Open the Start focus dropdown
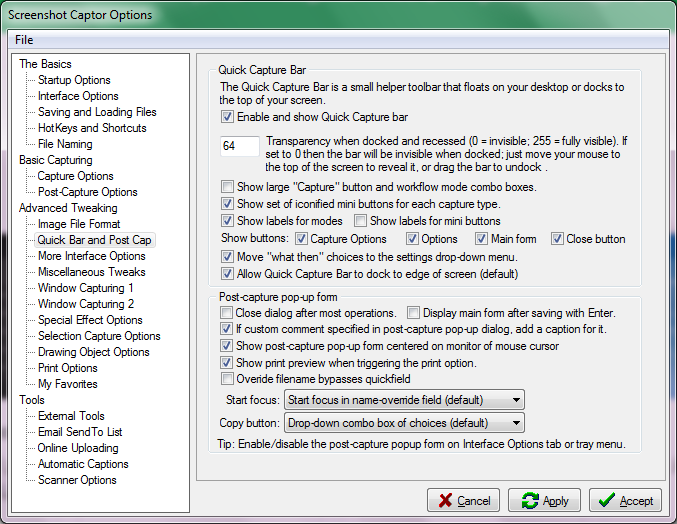 (404, 400)
